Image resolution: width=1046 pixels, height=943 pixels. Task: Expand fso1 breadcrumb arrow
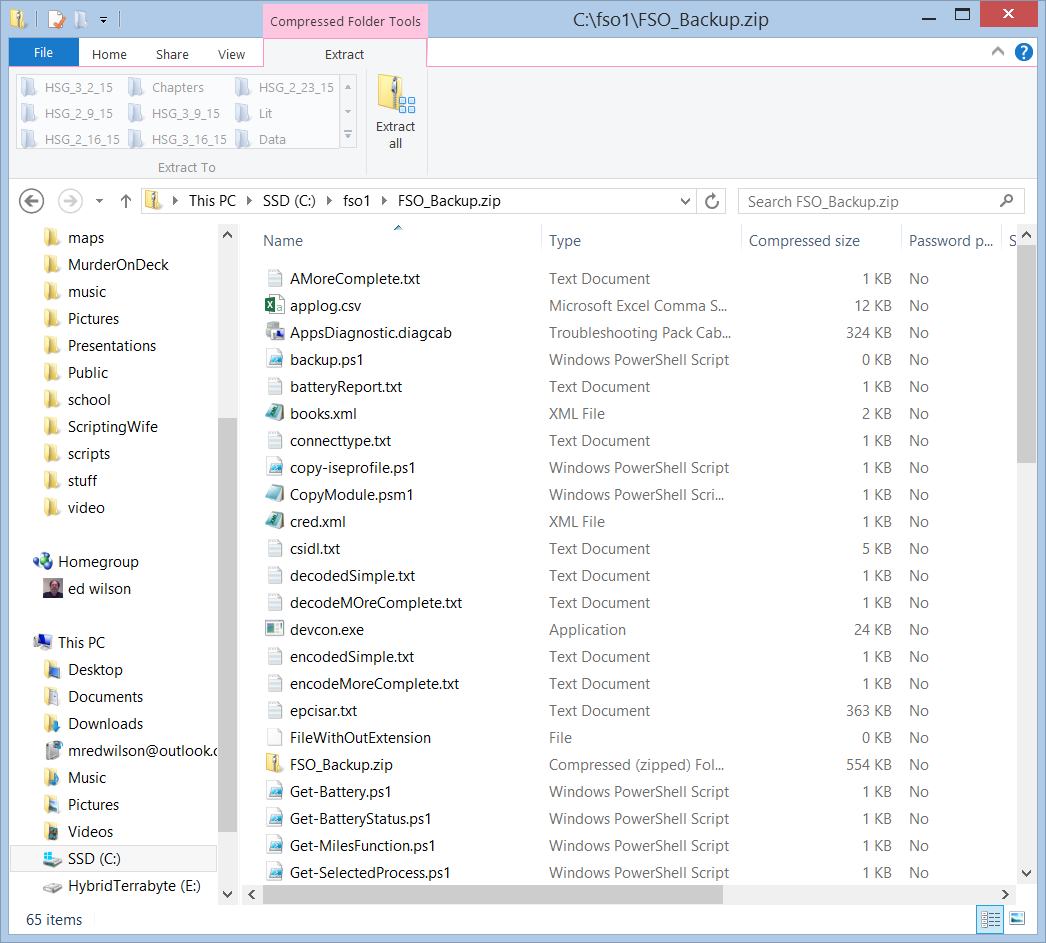point(384,201)
